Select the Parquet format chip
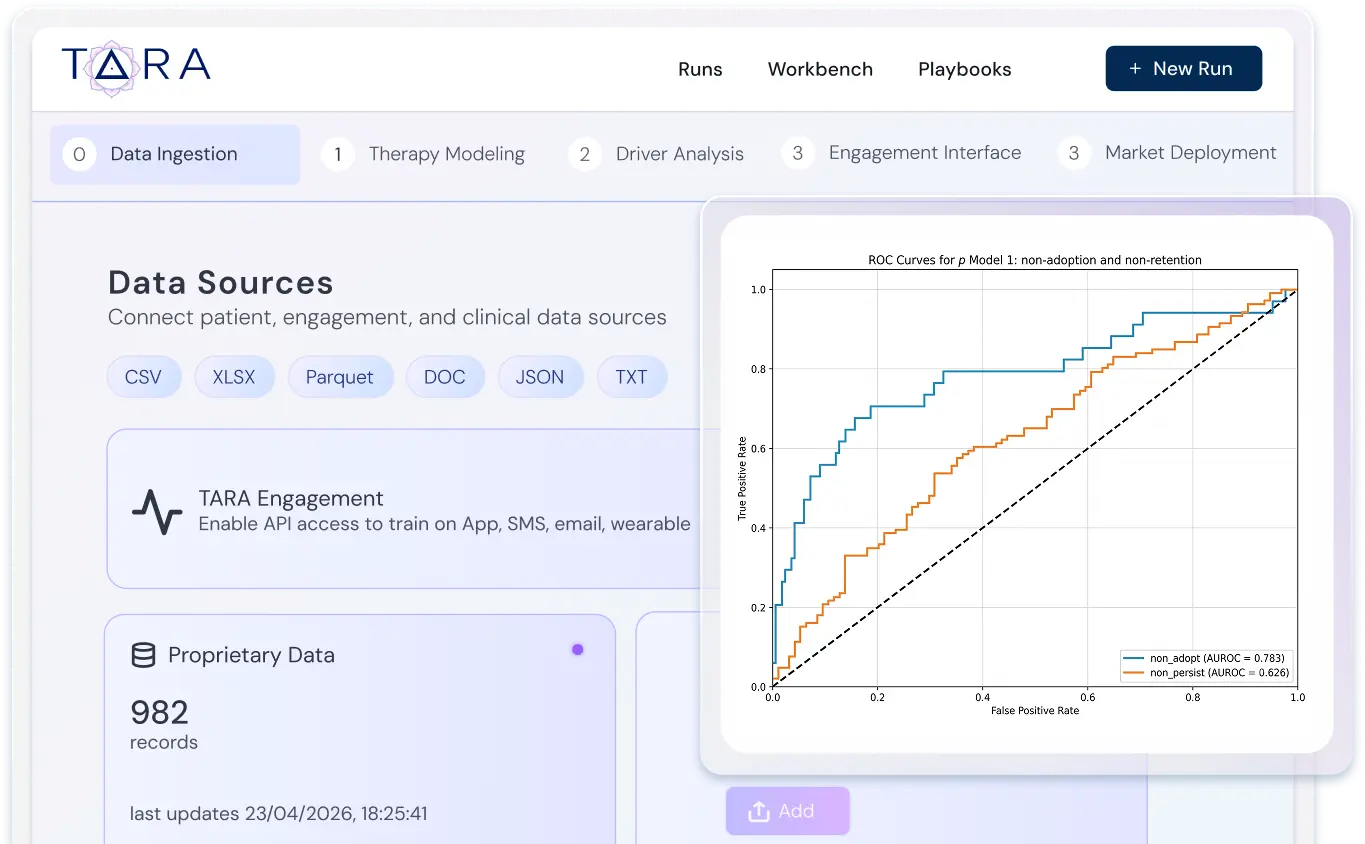Screen dimensions: 1365x844 (x=340, y=377)
